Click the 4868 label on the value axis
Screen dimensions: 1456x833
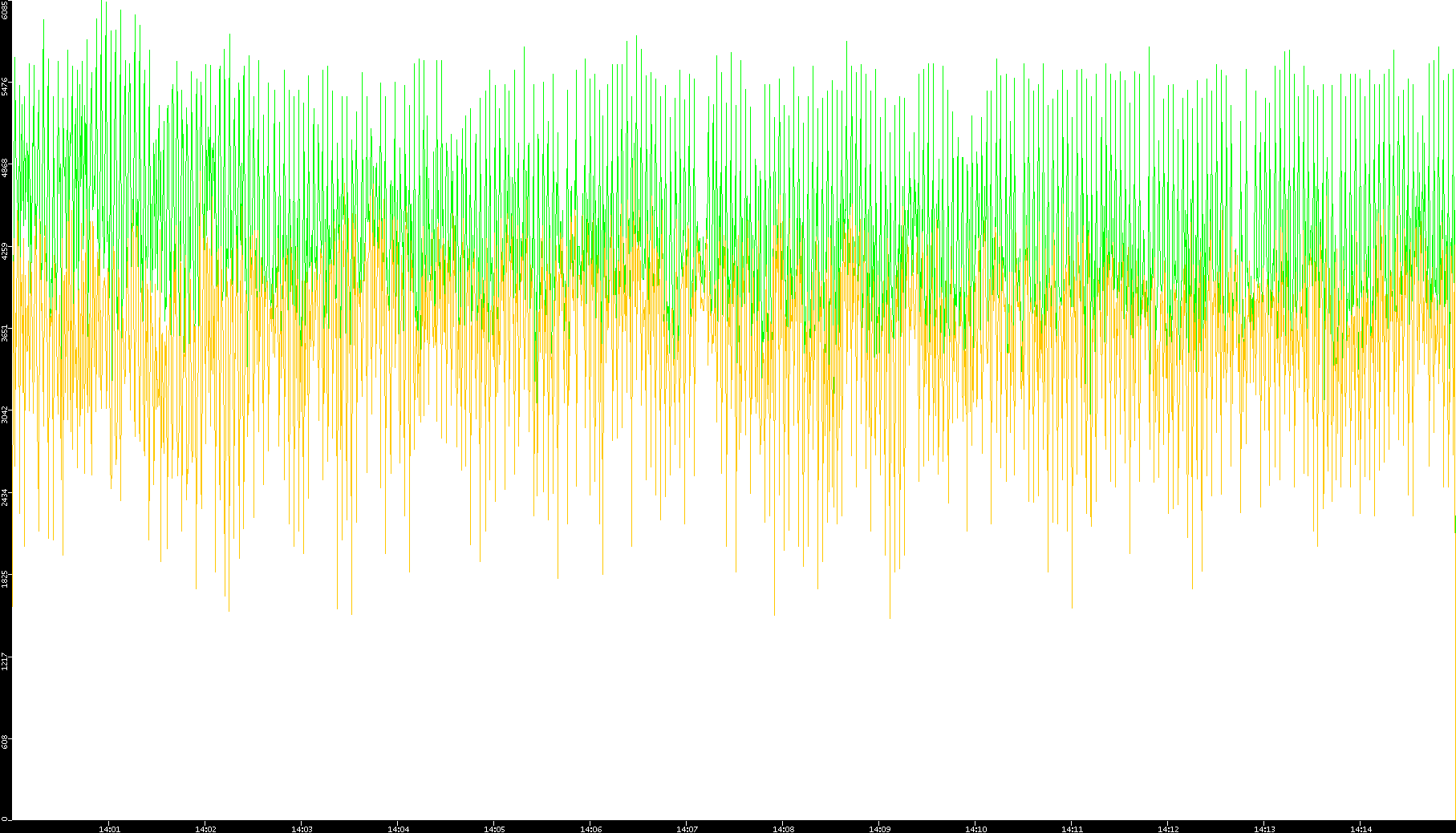click(x=5, y=168)
